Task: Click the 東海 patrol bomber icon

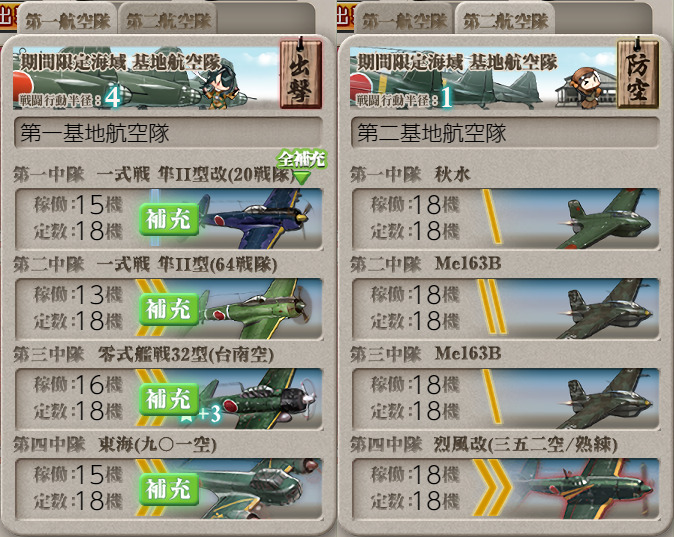Action: pos(254,489)
